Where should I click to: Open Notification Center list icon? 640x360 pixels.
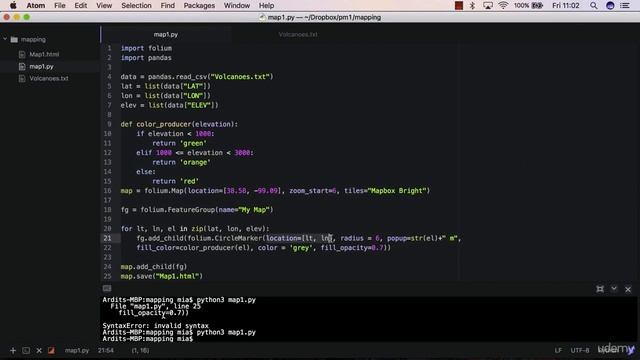coord(625,6)
